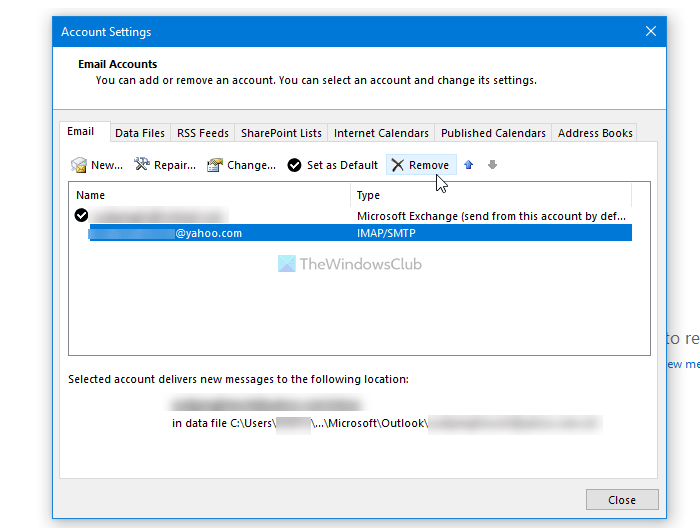Click the Change account icon

(215, 165)
